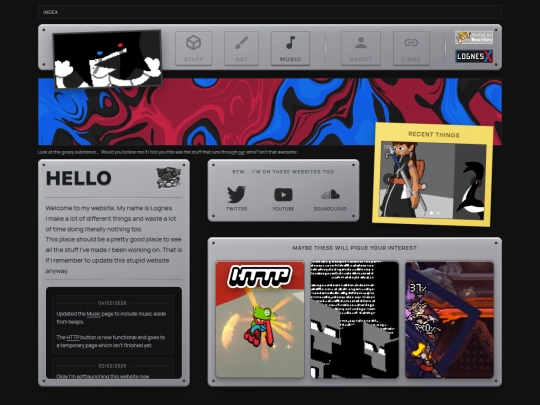This screenshot has height=405, width=540.
Task: Click the INDEX address bar
Action: pos(270,12)
